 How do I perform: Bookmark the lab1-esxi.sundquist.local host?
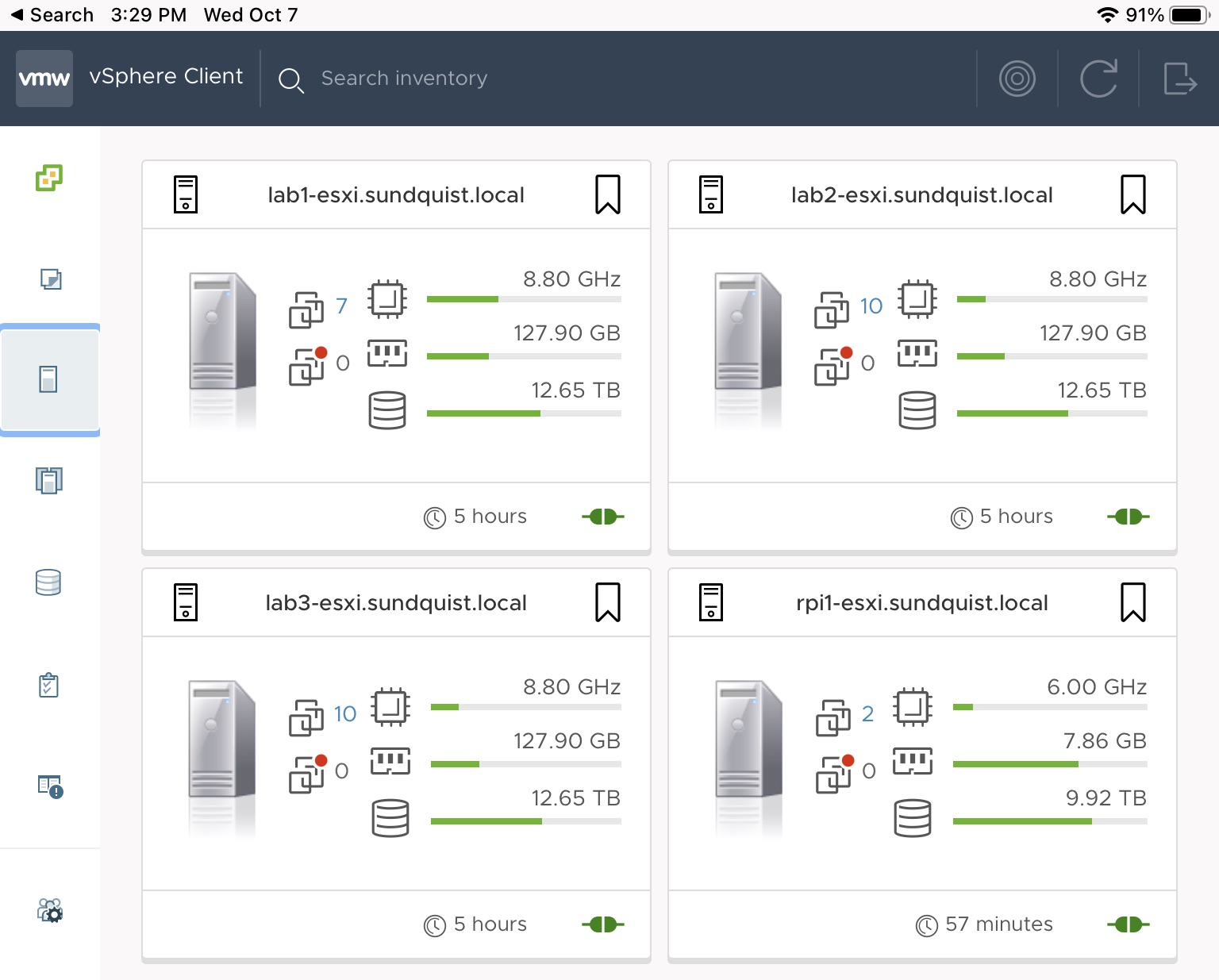click(607, 194)
